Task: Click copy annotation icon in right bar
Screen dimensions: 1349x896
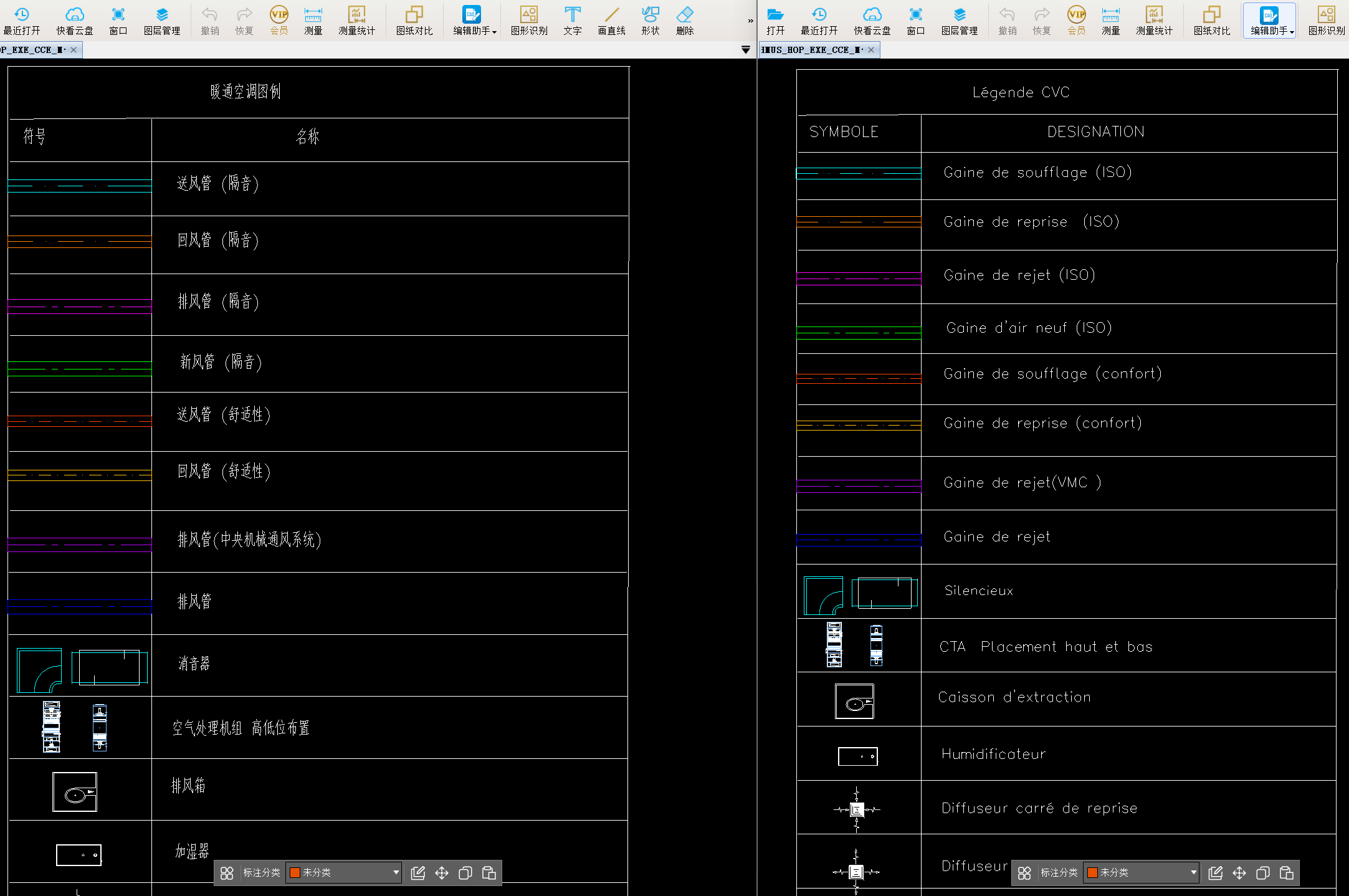Action: pos(1263,873)
